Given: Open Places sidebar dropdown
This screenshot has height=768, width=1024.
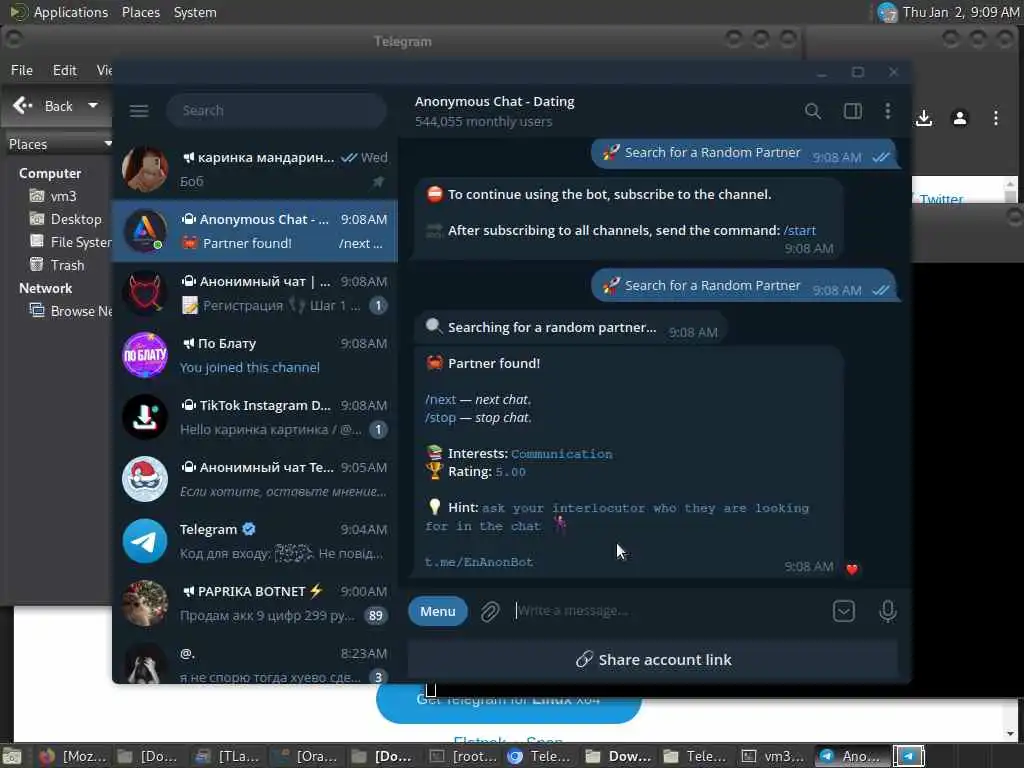Looking at the screenshot, I should tap(59, 144).
